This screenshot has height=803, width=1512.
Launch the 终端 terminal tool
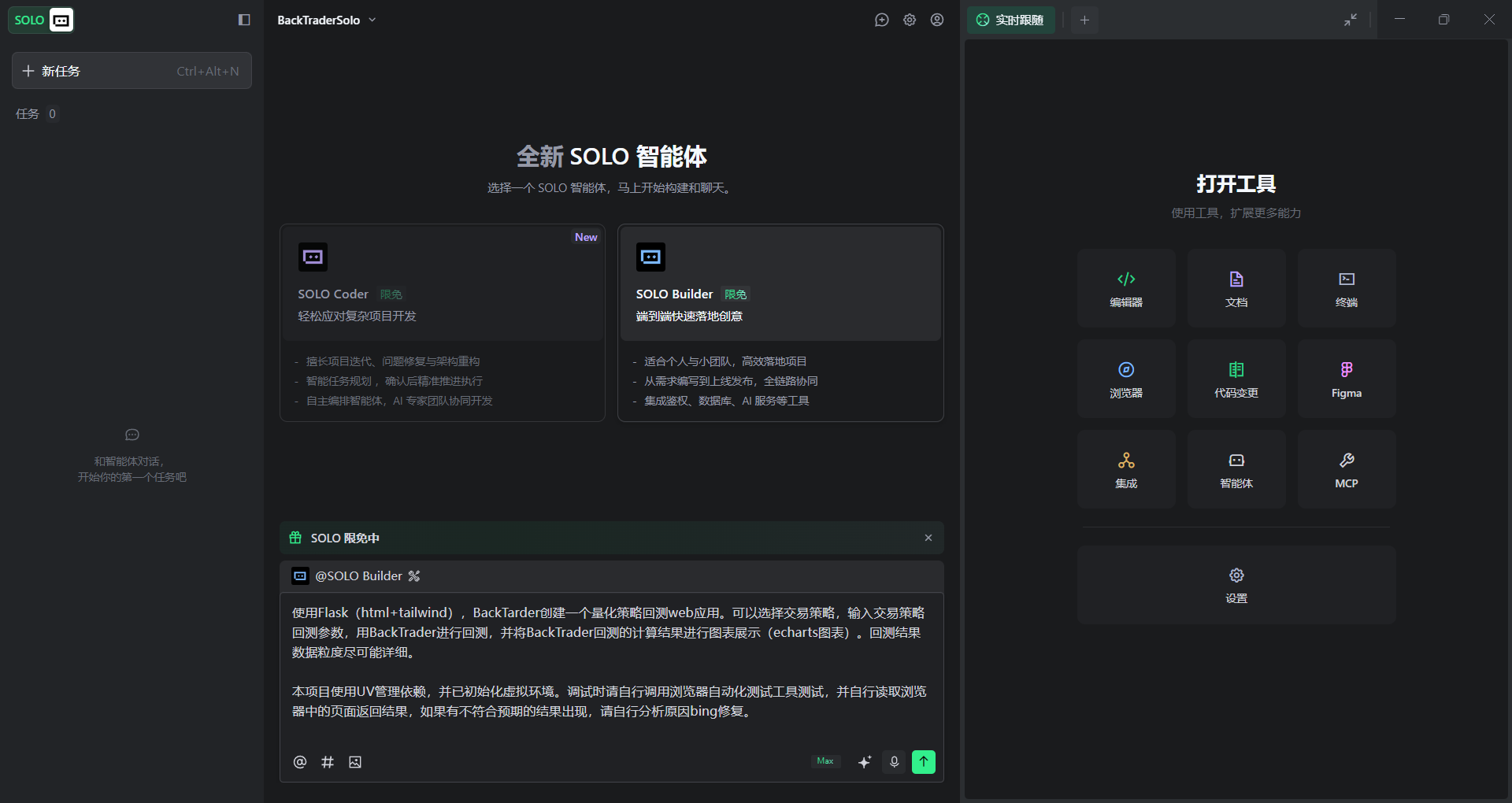pyautogui.click(x=1347, y=288)
